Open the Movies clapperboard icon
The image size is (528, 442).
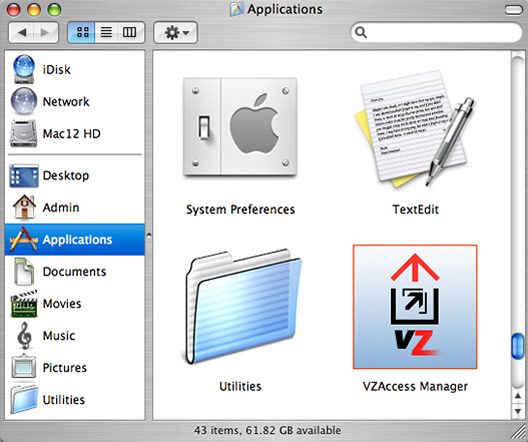click(x=24, y=303)
